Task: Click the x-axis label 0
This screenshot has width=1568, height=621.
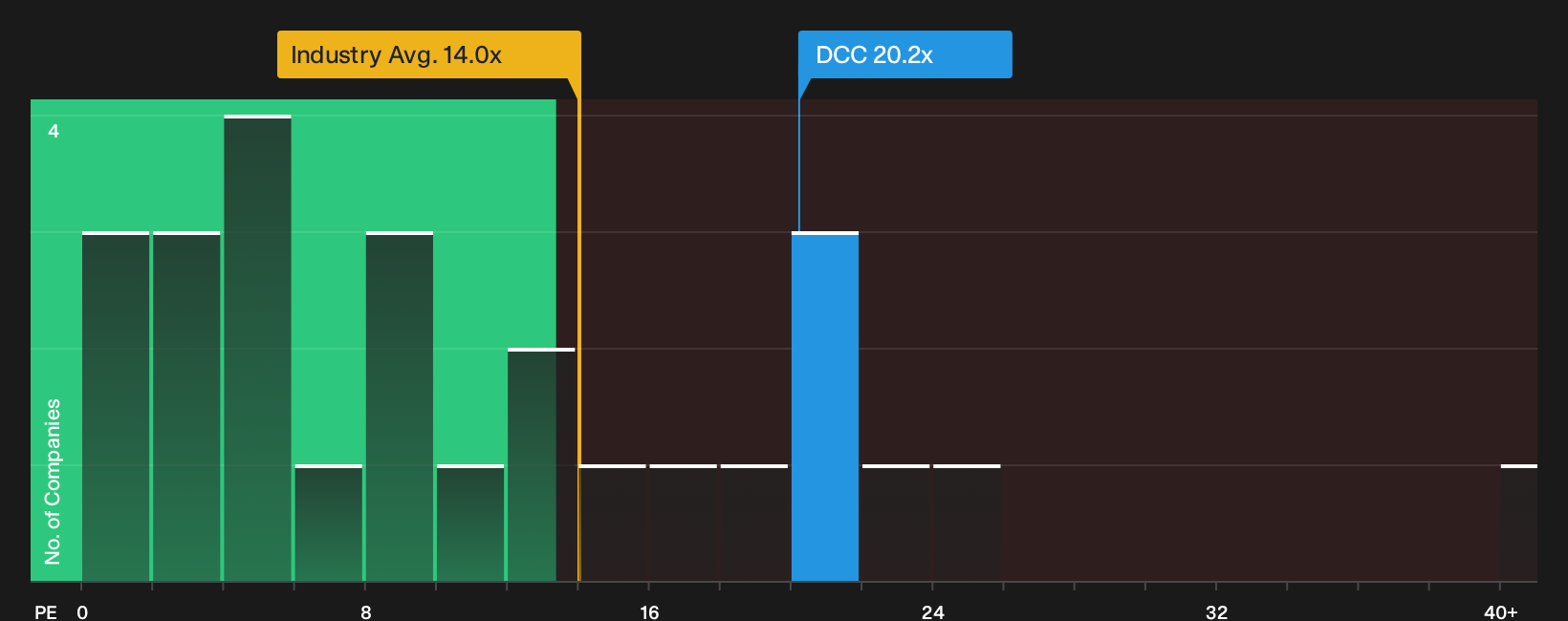Action: click(x=82, y=611)
